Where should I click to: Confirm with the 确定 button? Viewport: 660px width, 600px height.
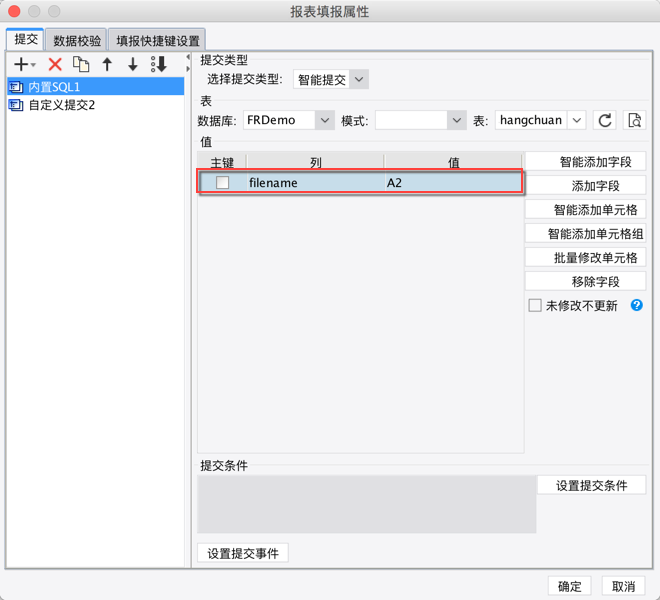[x=570, y=586]
